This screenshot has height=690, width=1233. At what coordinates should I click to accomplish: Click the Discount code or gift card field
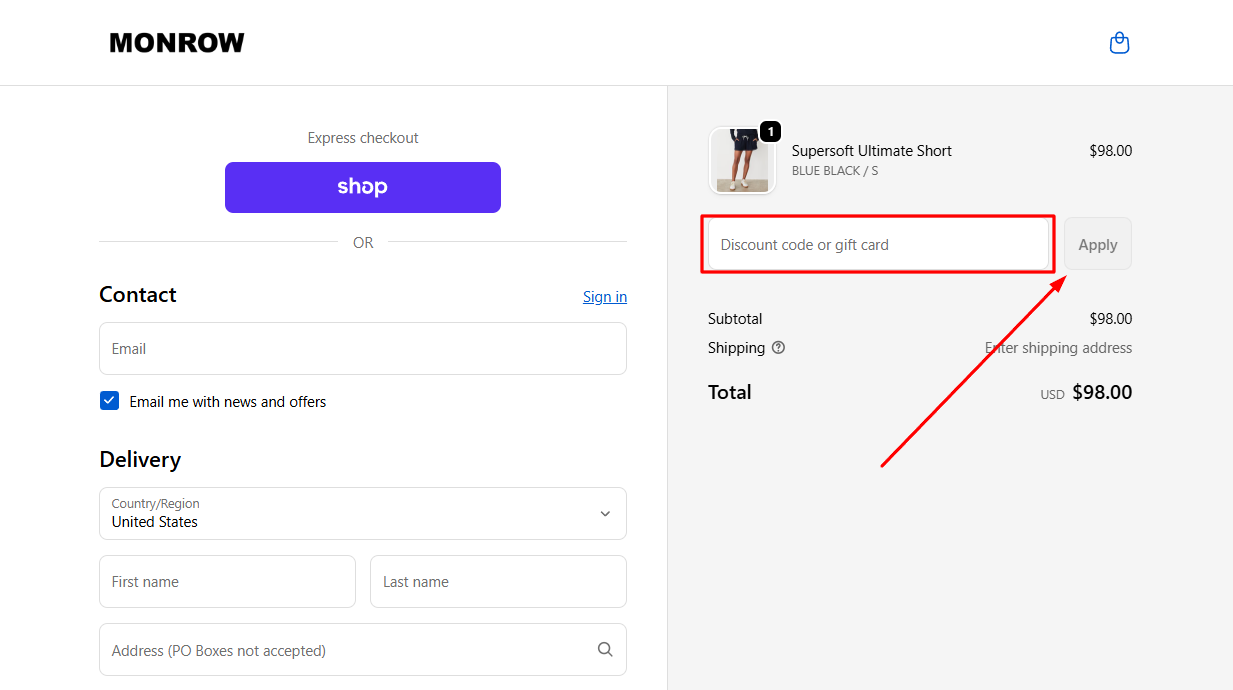click(878, 244)
